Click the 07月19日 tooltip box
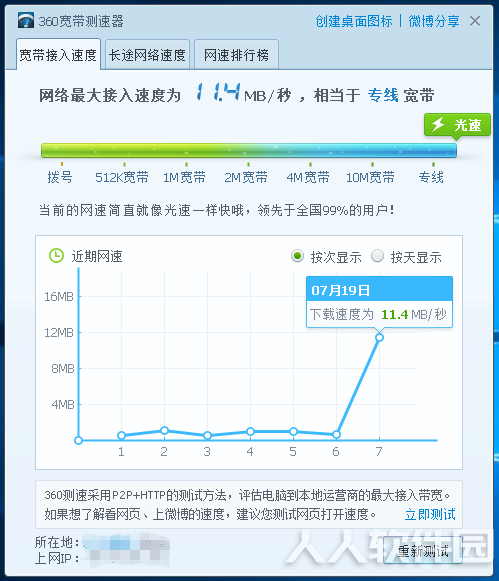499x581 pixels. (379, 302)
